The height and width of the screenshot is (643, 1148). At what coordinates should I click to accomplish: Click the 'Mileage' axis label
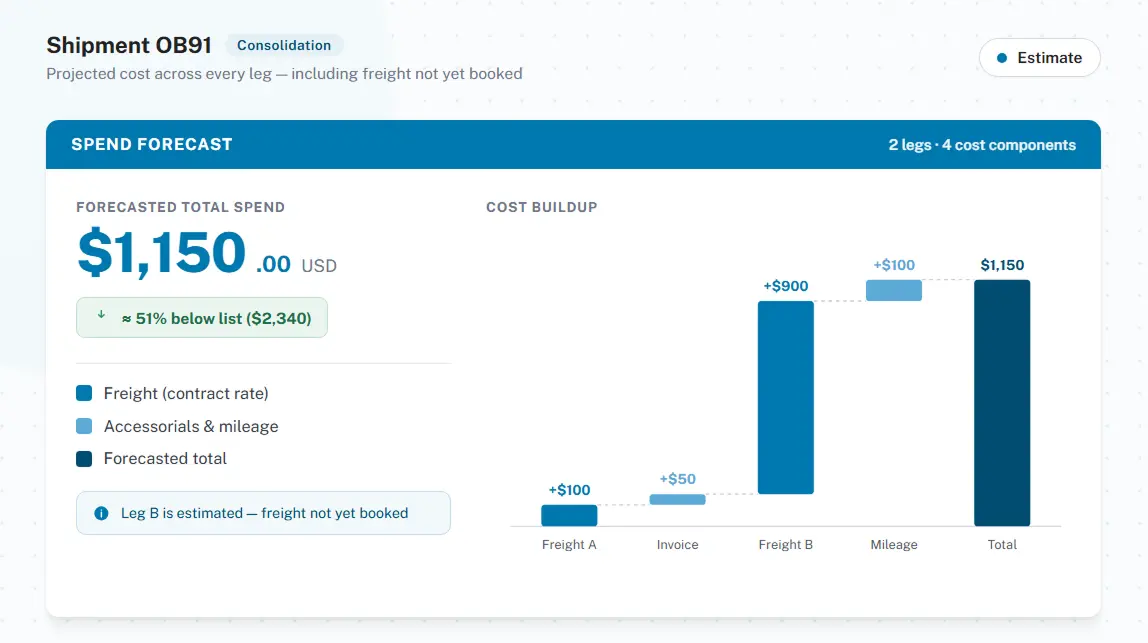(894, 545)
